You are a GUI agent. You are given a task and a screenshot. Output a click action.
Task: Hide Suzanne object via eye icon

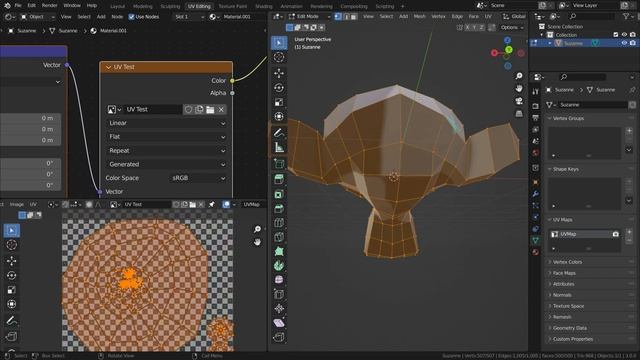[624, 43]
